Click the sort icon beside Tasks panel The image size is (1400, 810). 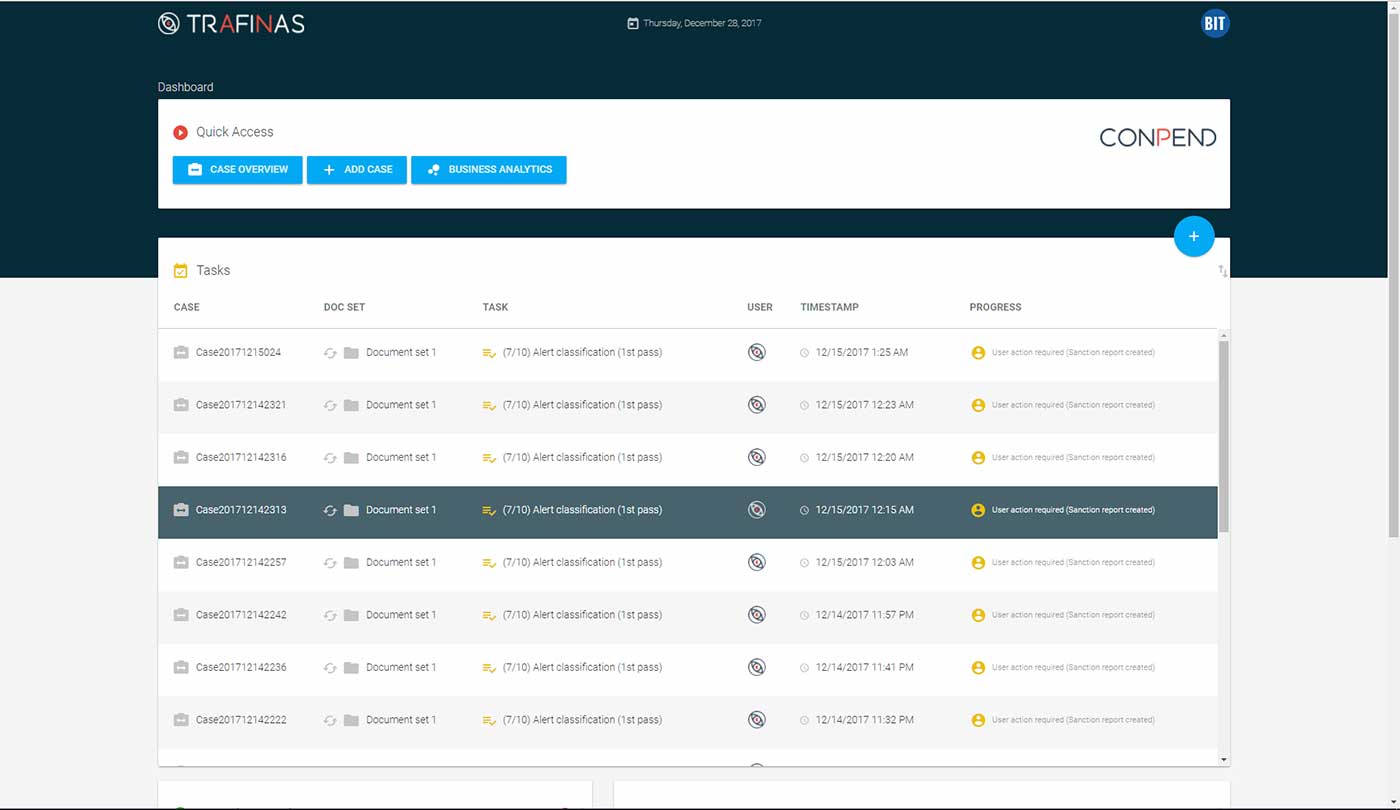[1222, 271]
